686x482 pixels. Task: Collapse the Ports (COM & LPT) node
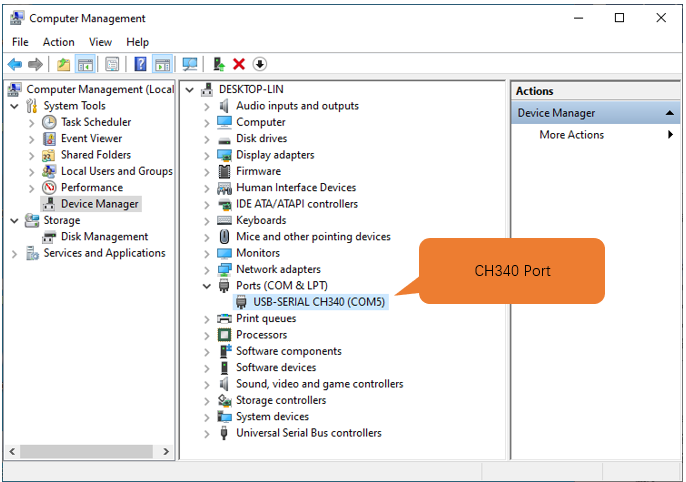pyautogui.click(x=206, y=286)
